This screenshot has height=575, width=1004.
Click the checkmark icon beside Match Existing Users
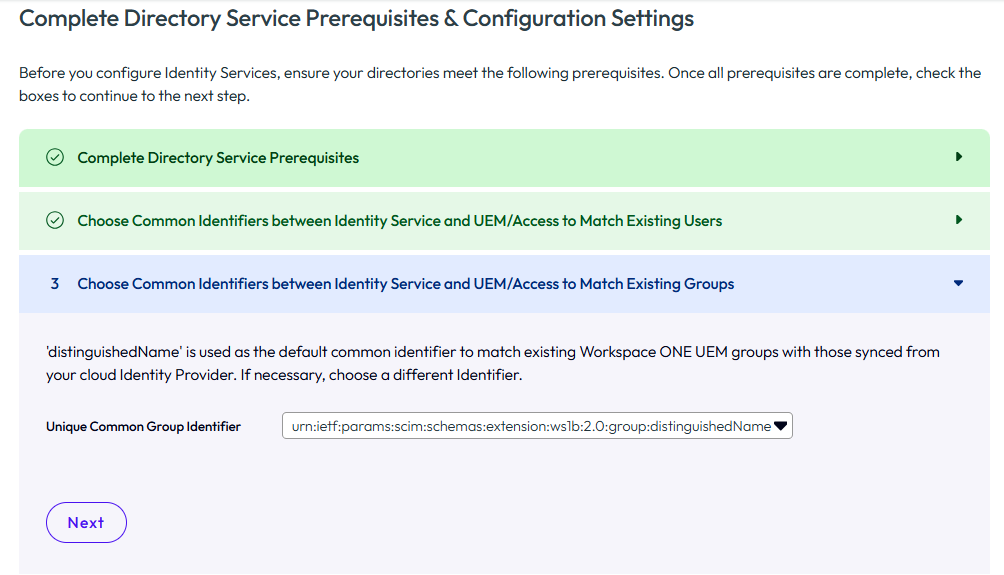55,221
